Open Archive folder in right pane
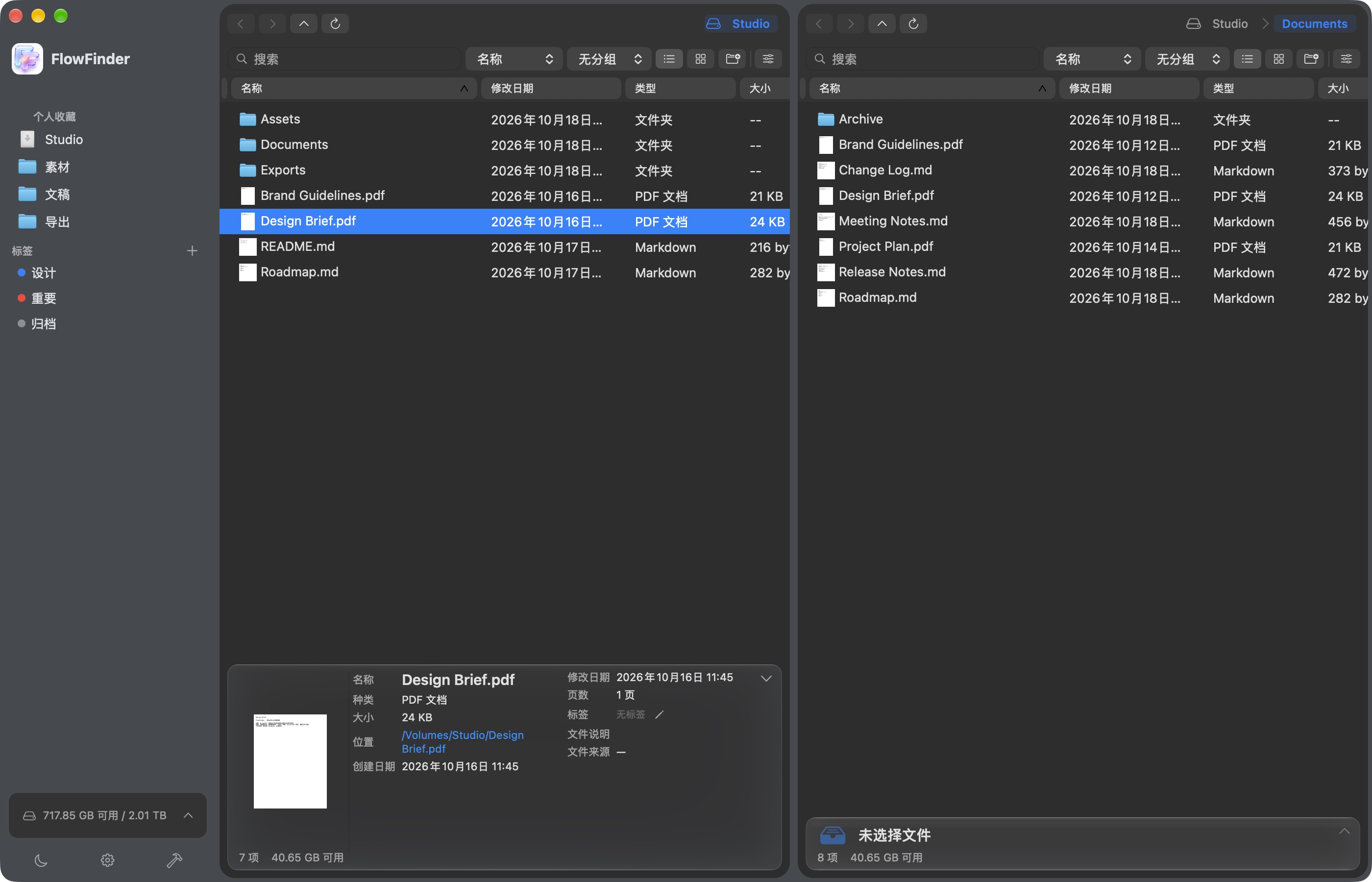This screenshot has width=1372, height=882. coord(1083,119)
